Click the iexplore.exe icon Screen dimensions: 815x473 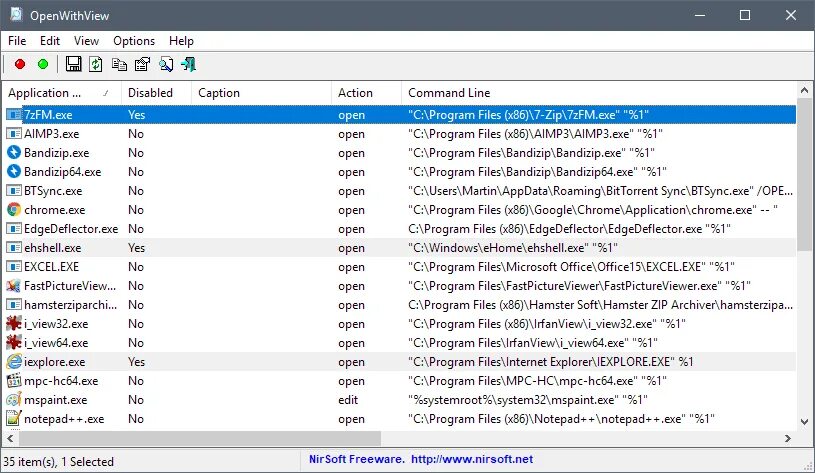14,361
